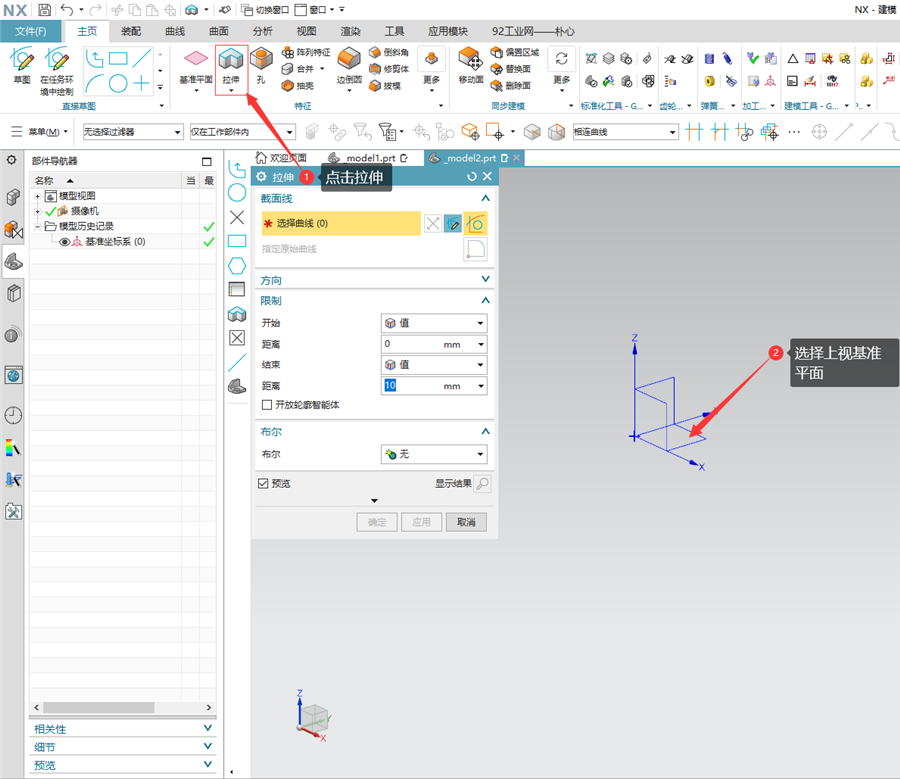Open the Boolean (布尔) None dropdown

(434, 455)
